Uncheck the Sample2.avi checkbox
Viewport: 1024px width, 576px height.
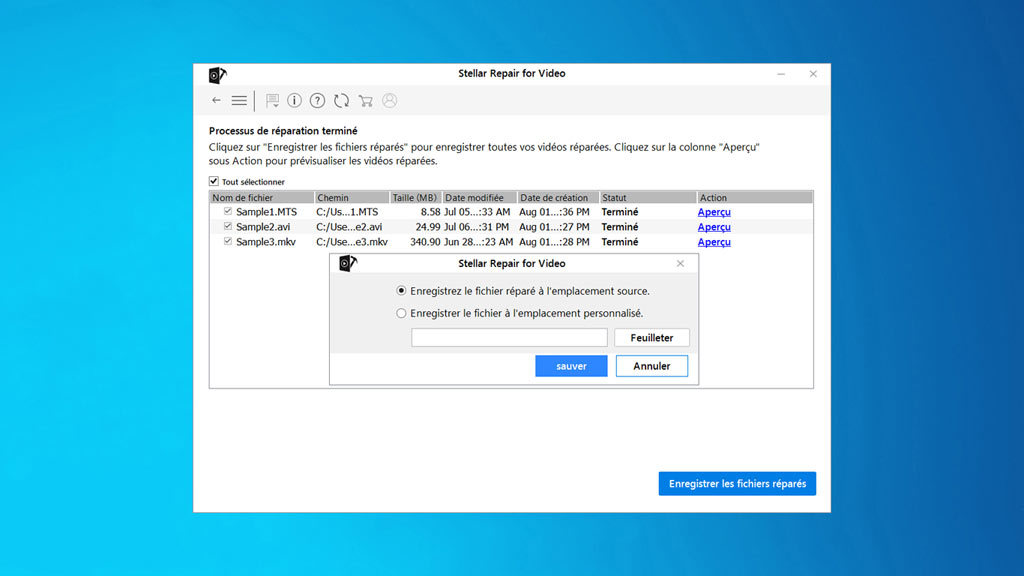[x=228, y=226]
